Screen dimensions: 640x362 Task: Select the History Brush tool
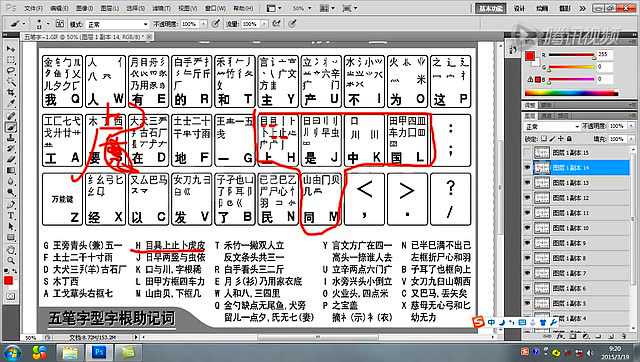click(x=11, y=149)
